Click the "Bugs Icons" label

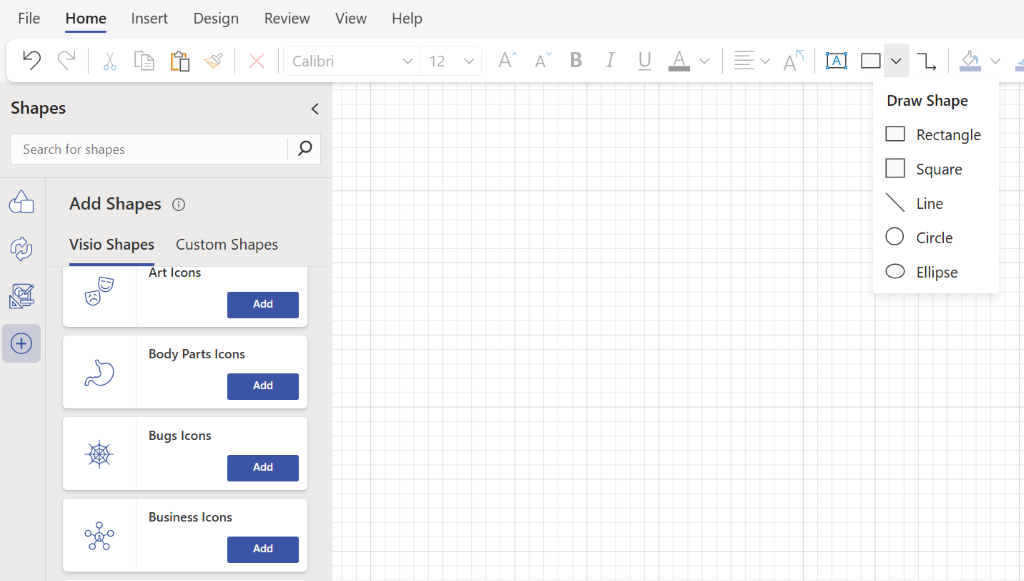[x=180, y=435]
